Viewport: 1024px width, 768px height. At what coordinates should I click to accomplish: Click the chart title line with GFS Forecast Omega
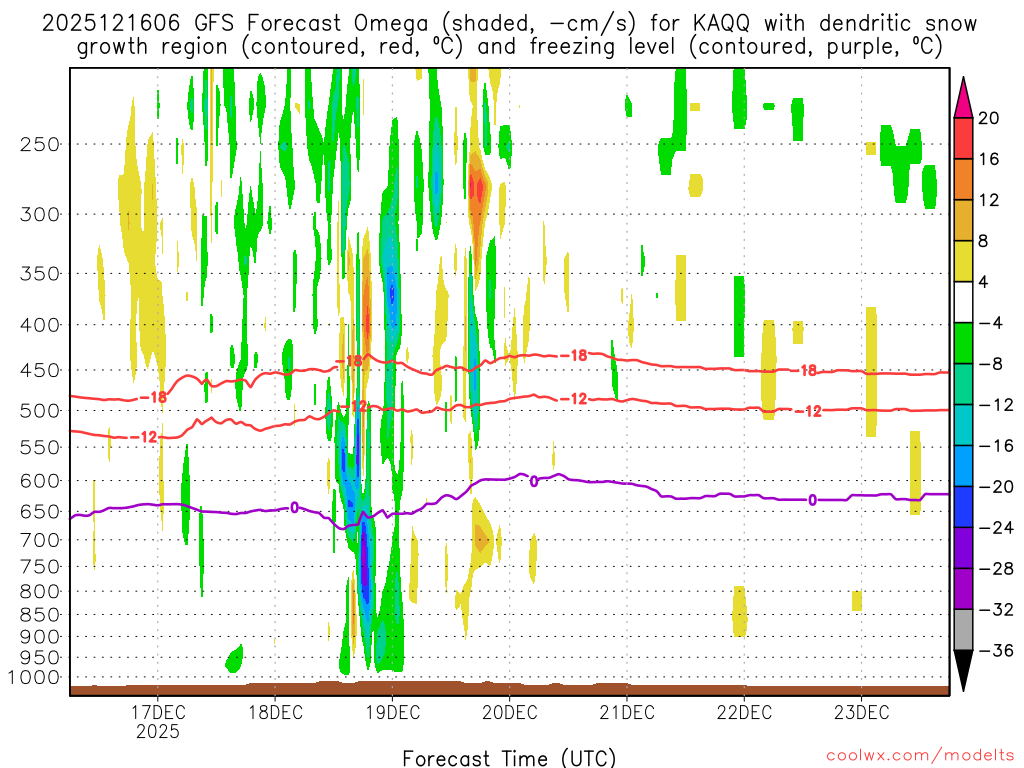pos(509,24)
